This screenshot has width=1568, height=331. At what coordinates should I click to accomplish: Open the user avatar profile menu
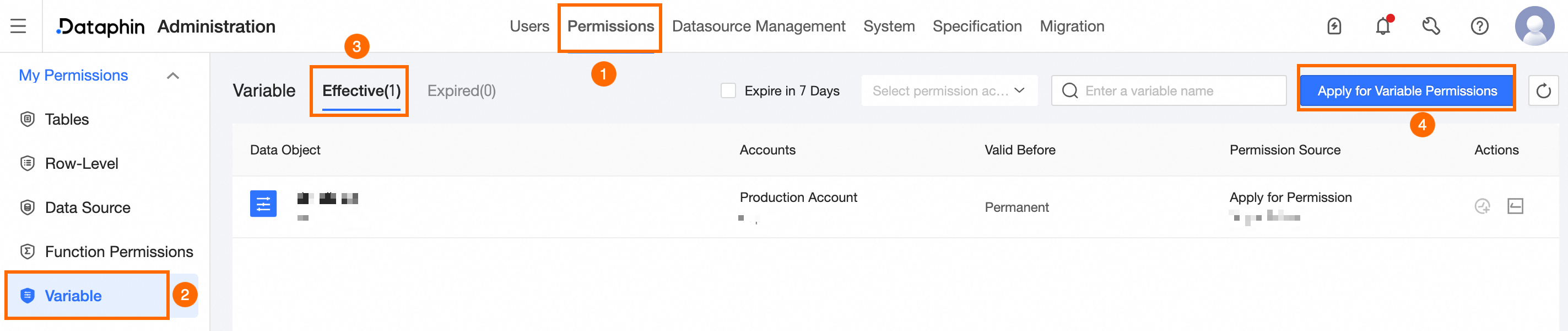1534,26
